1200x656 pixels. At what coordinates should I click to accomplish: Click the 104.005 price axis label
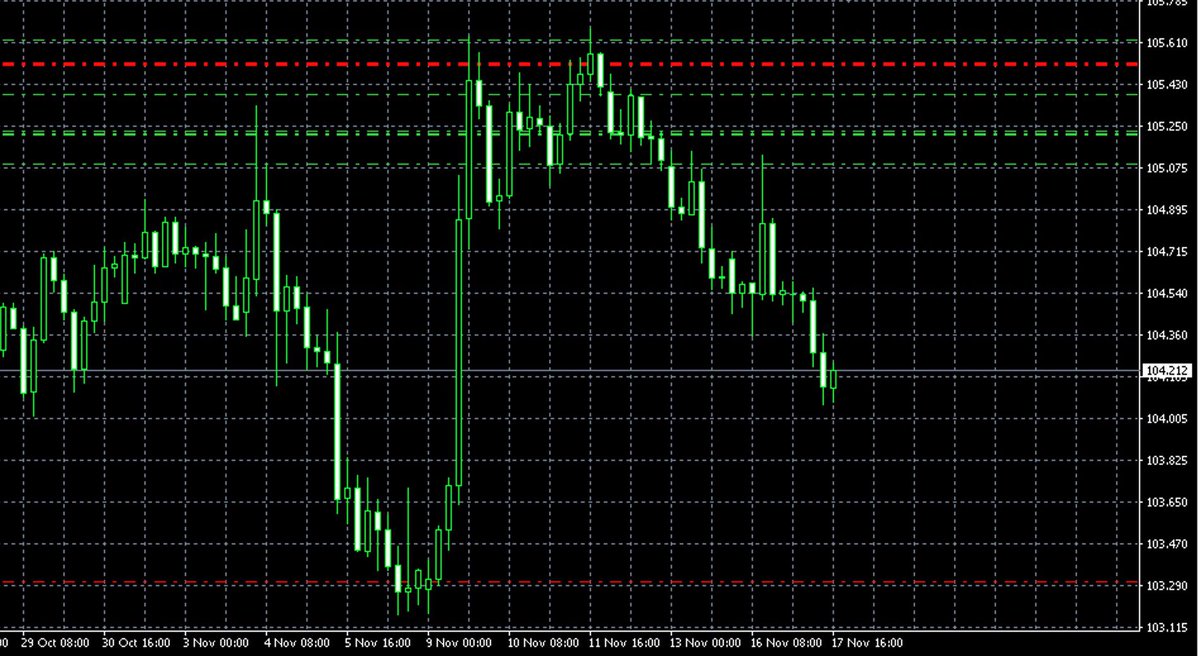tap(1167, 419)
